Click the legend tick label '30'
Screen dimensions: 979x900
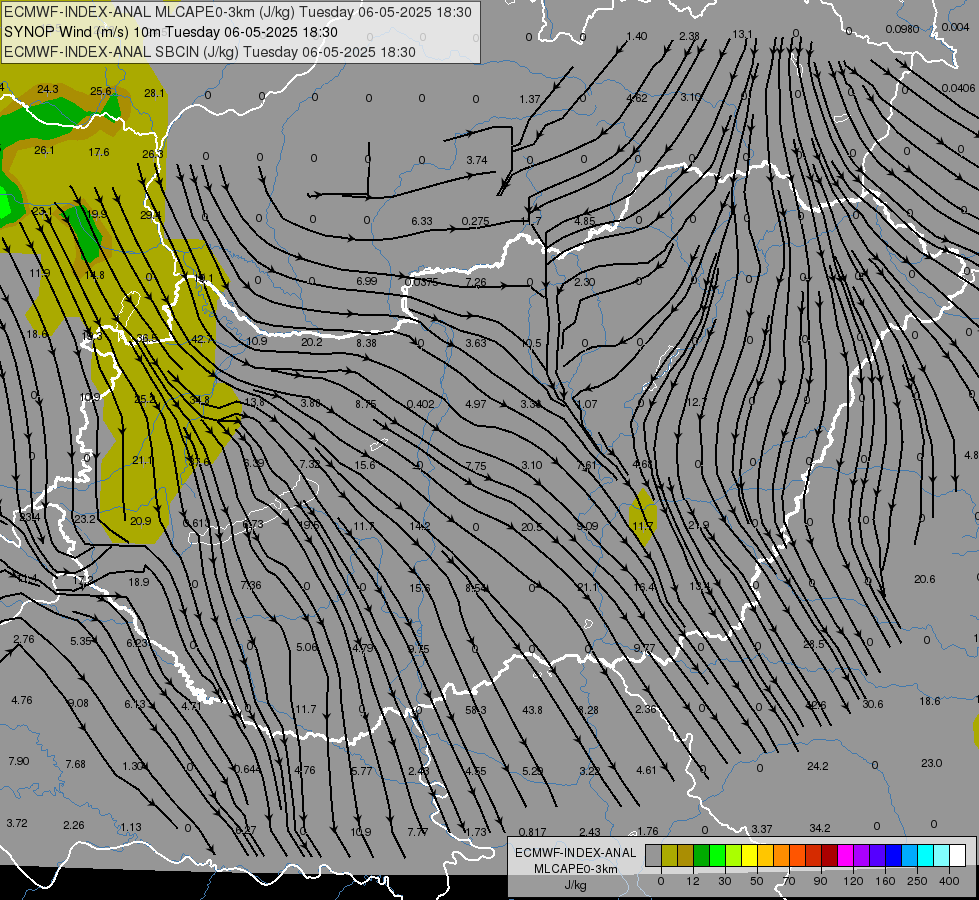tap(725, 881)
